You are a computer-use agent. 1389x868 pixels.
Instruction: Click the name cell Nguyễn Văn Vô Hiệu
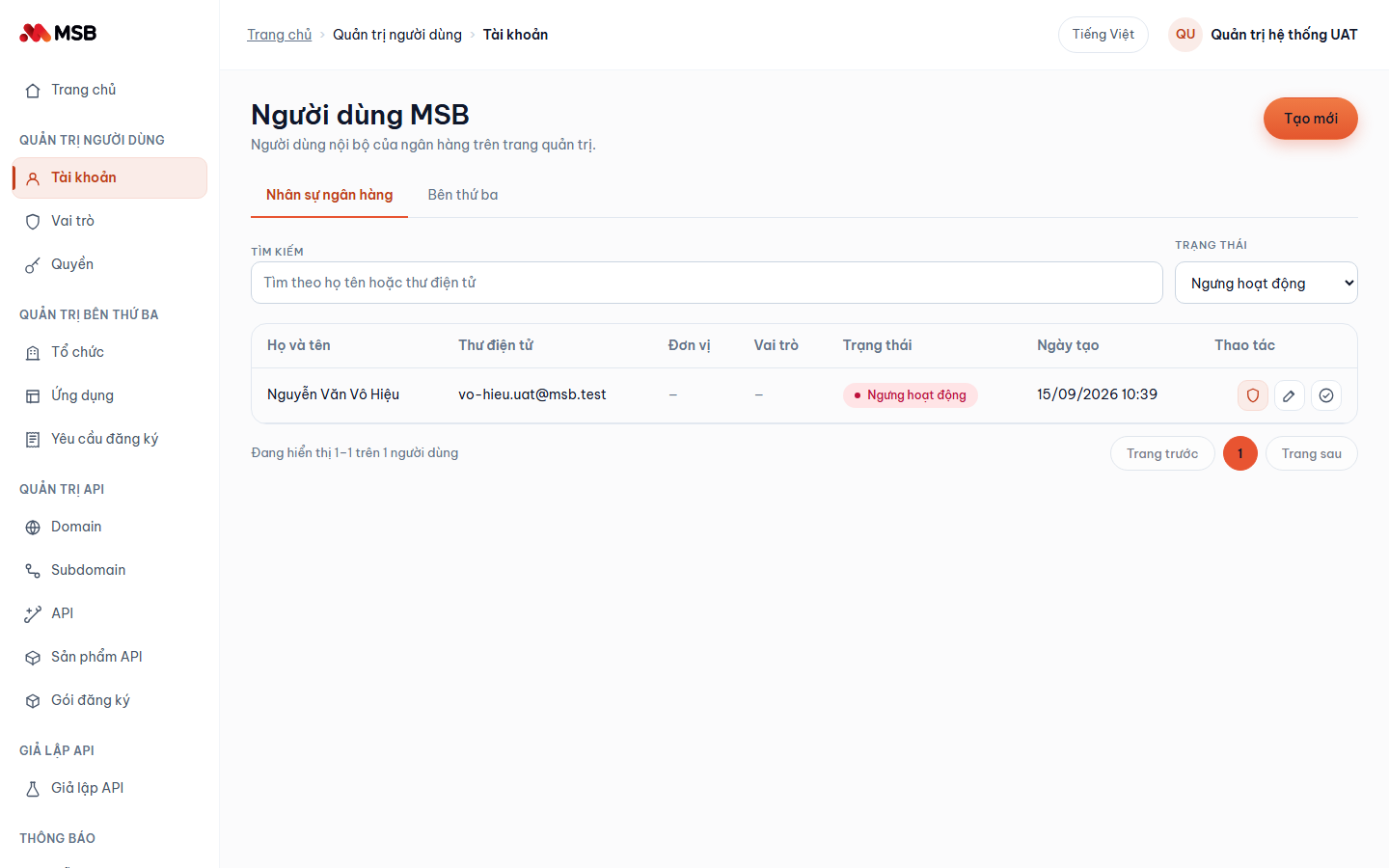coord(333,394)
